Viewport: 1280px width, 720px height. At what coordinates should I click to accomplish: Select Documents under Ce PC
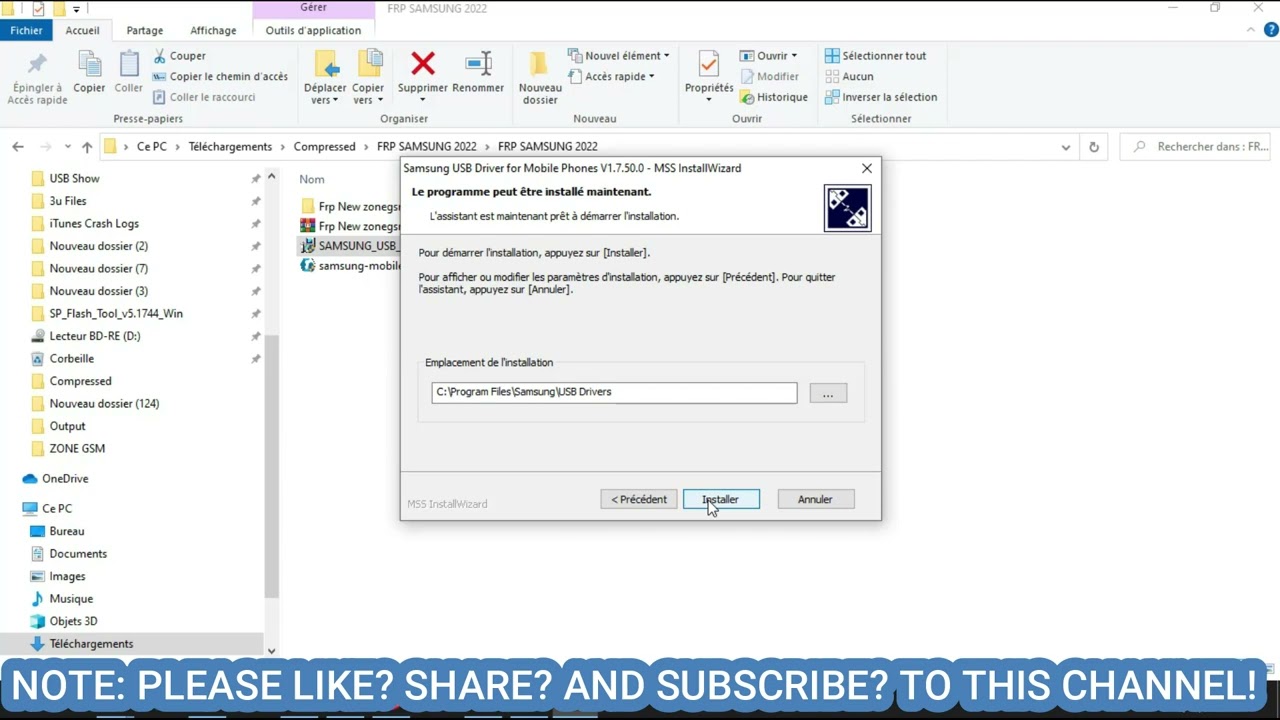78,553
